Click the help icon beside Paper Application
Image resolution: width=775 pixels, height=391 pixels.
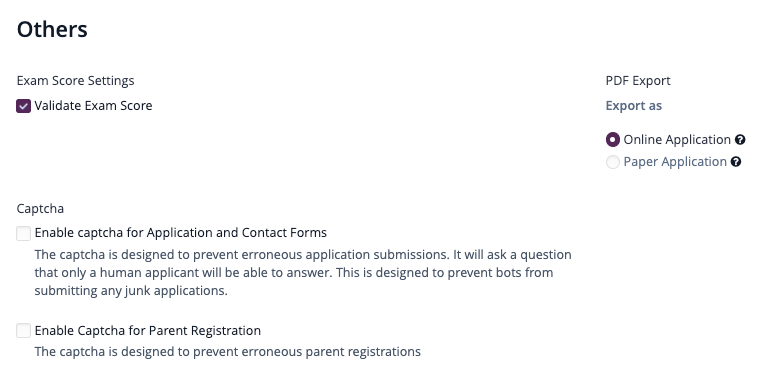(x=736, y=162)
